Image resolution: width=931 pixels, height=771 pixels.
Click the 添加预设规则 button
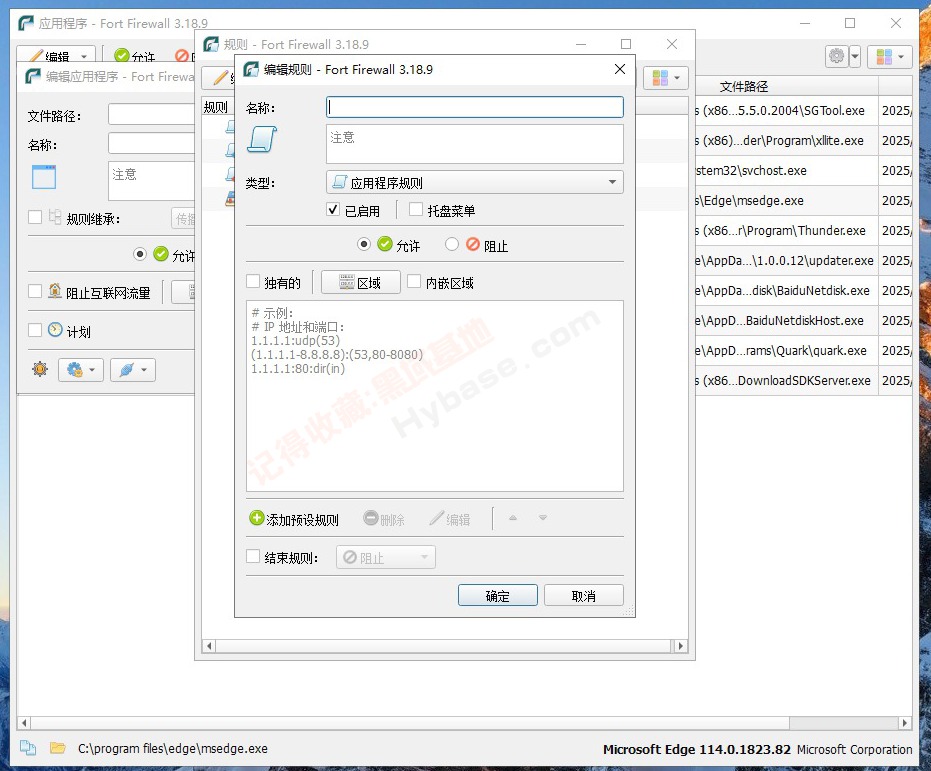294,519
